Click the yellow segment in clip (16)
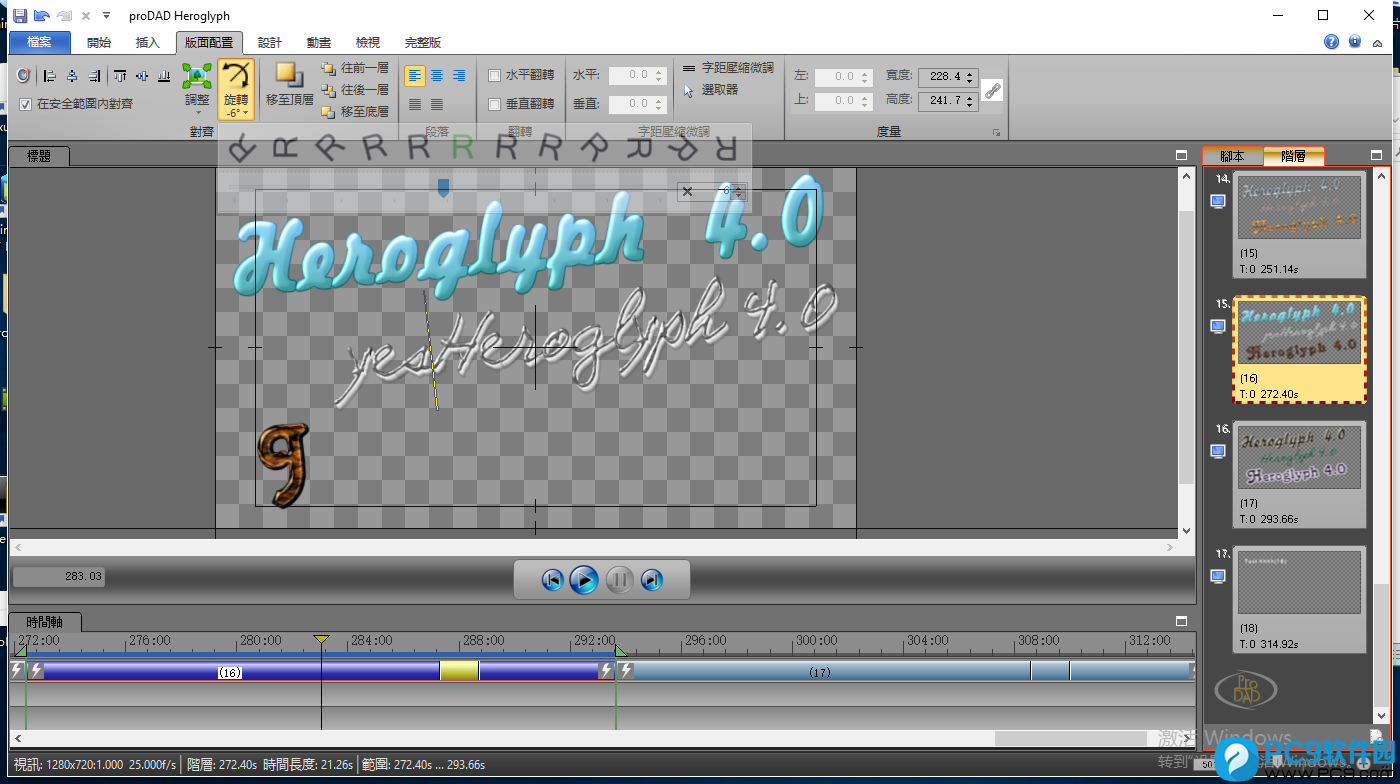This screenshot has height=784, width=1400. (459, 671)
